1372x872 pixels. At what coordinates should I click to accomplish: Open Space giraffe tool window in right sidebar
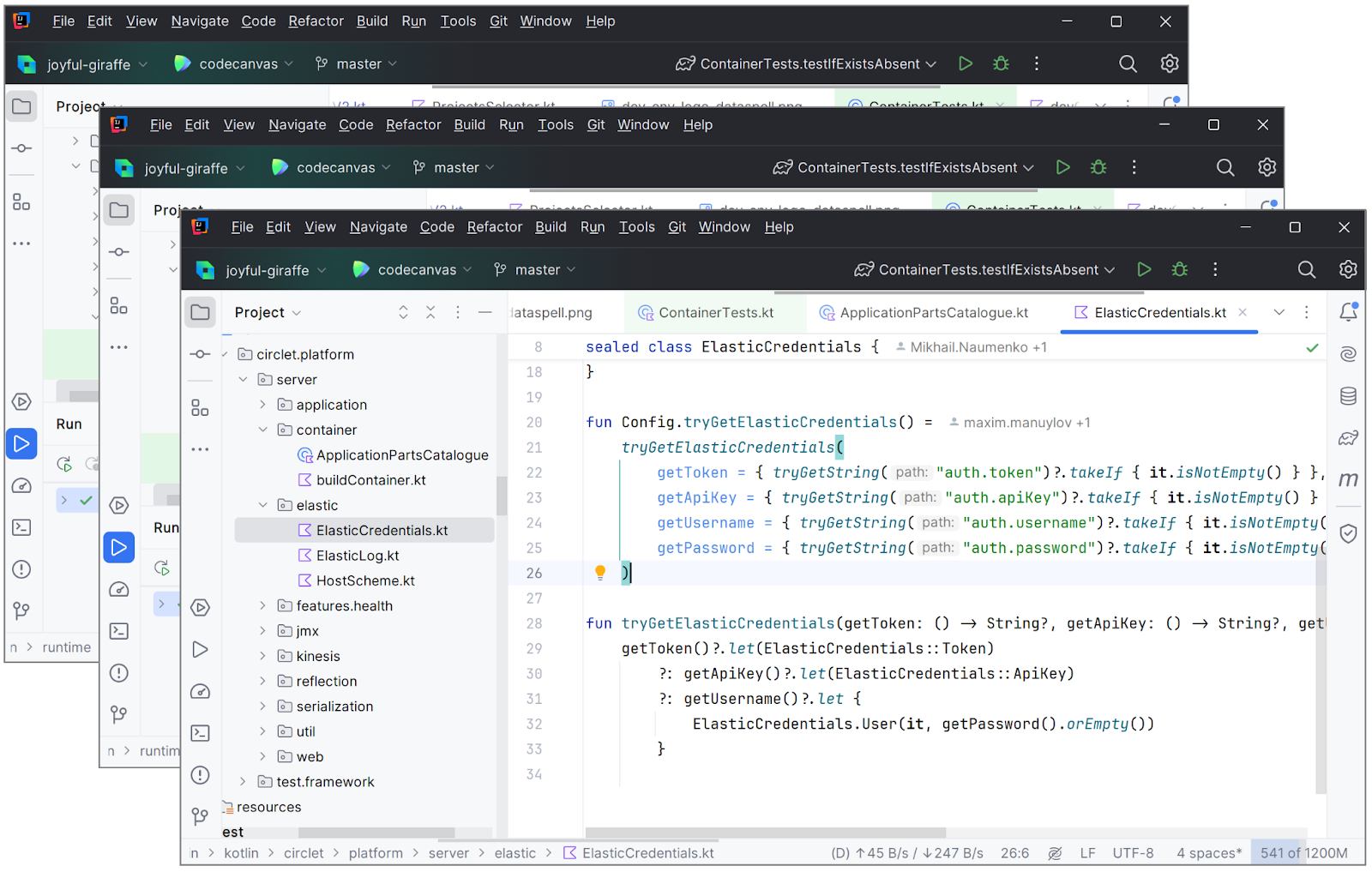pos(1349,438)
